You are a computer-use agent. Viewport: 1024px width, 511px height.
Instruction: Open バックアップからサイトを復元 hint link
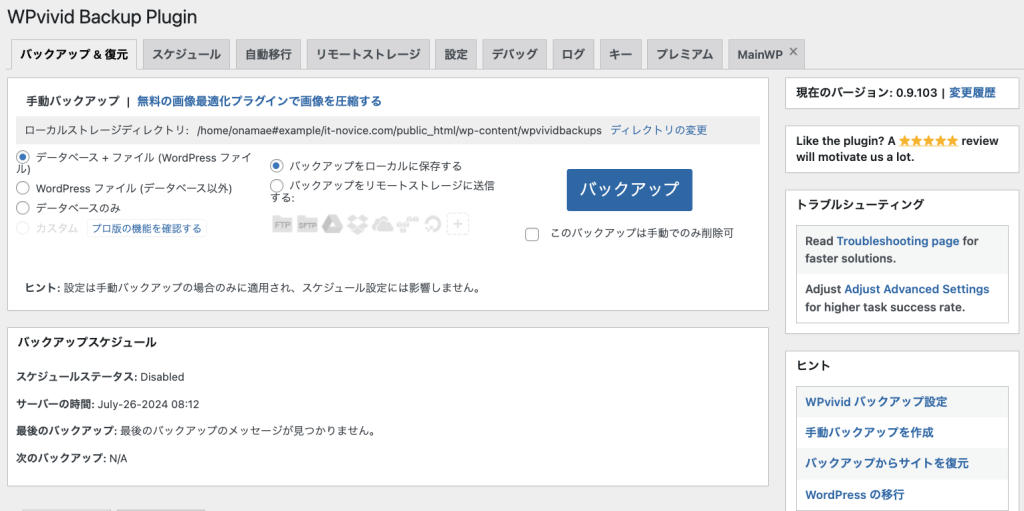tap(887, 463)
